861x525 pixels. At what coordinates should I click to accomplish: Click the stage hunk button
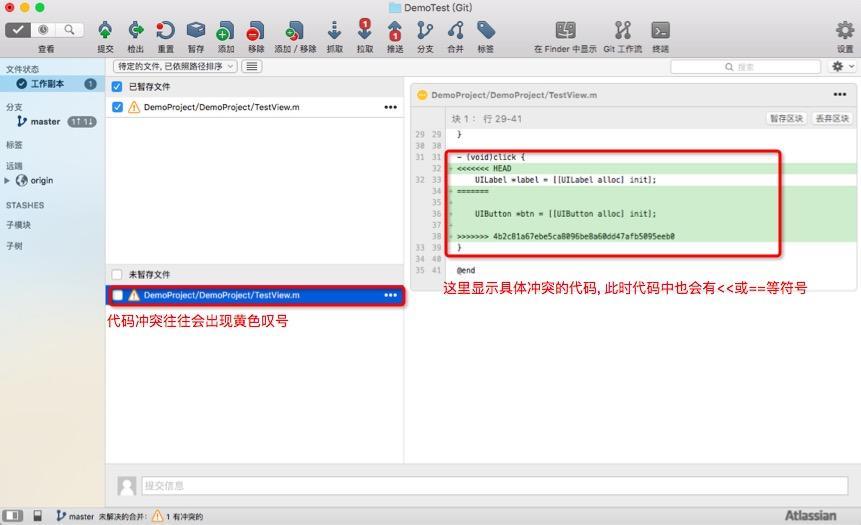786,118
